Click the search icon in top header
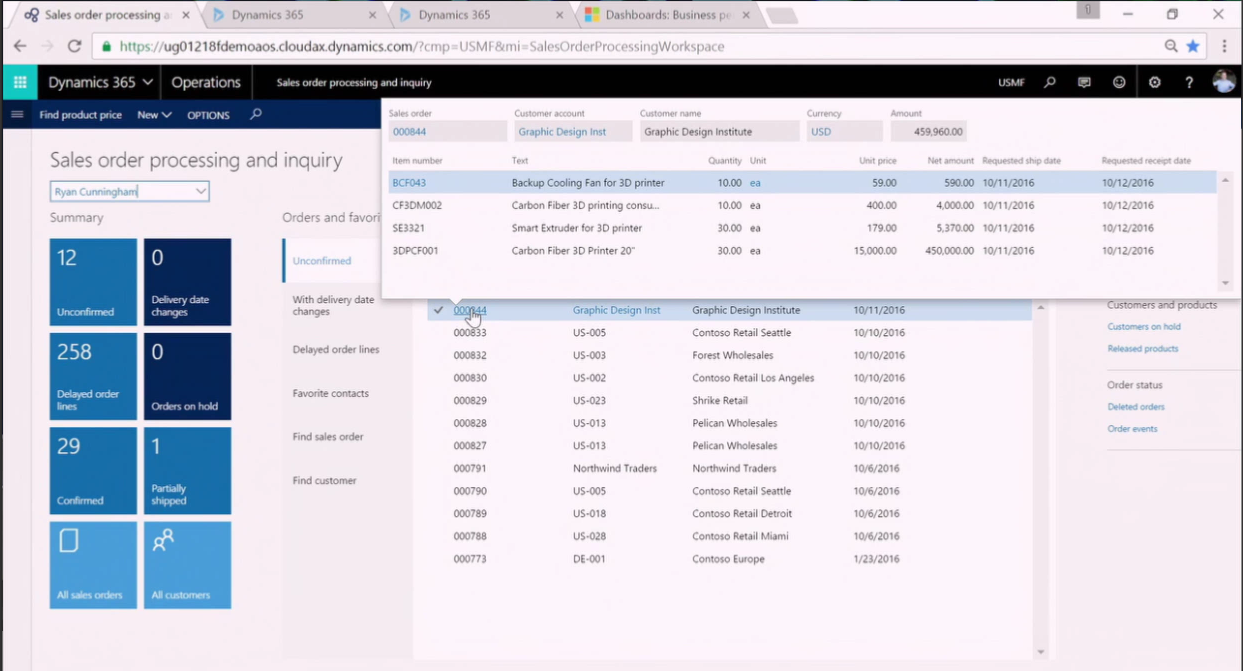Screen dimensions: 1243x671 coord(1050,82)
